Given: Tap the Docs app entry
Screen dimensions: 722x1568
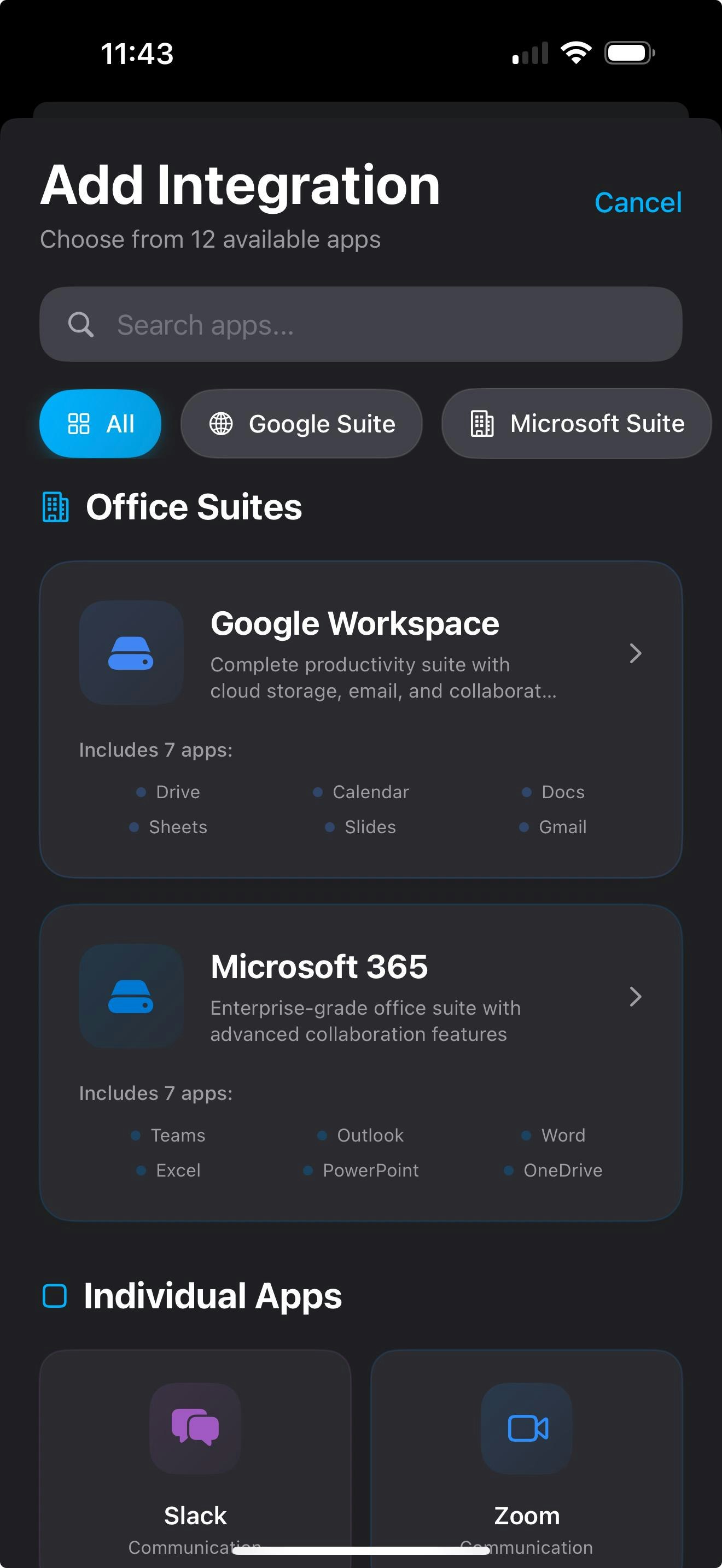Looking at the screenshot, I should click(x=554, y=792).
